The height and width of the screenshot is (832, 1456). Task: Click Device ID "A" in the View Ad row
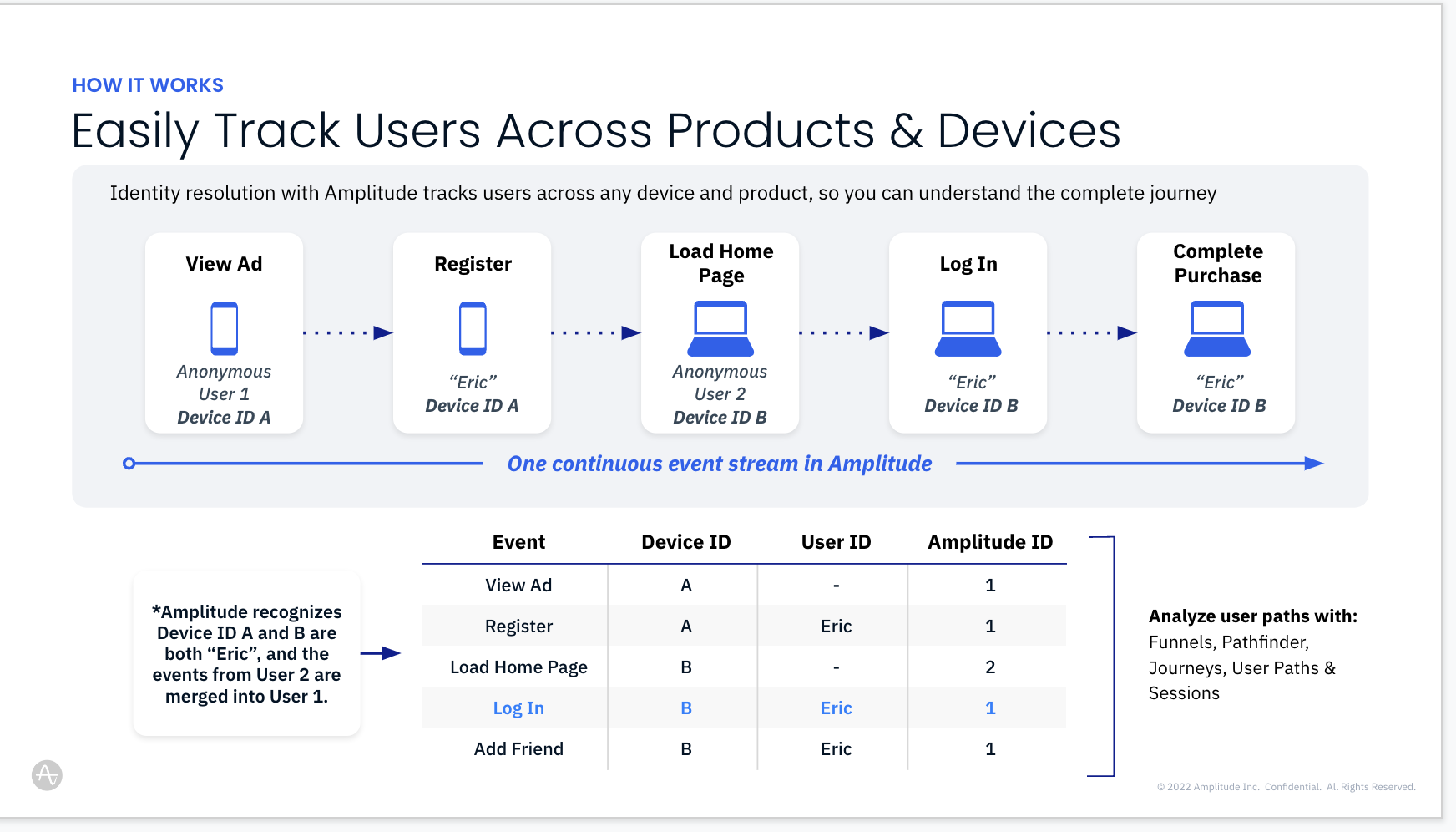pyautogui.click(x=686, y=586)
